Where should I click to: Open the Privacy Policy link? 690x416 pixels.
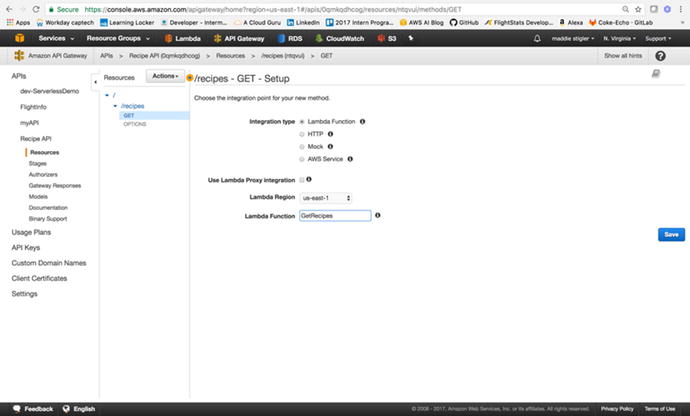click(617, 409)
